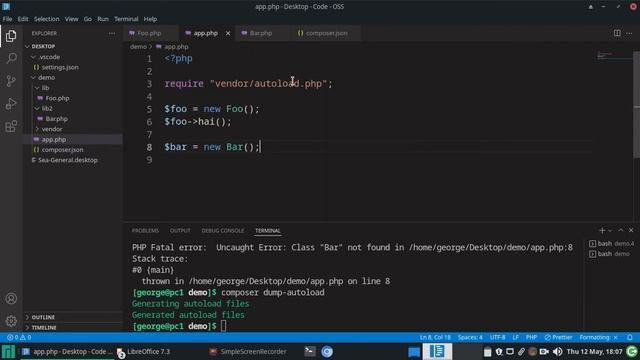Change indentation via Spaces: 4

470,338
